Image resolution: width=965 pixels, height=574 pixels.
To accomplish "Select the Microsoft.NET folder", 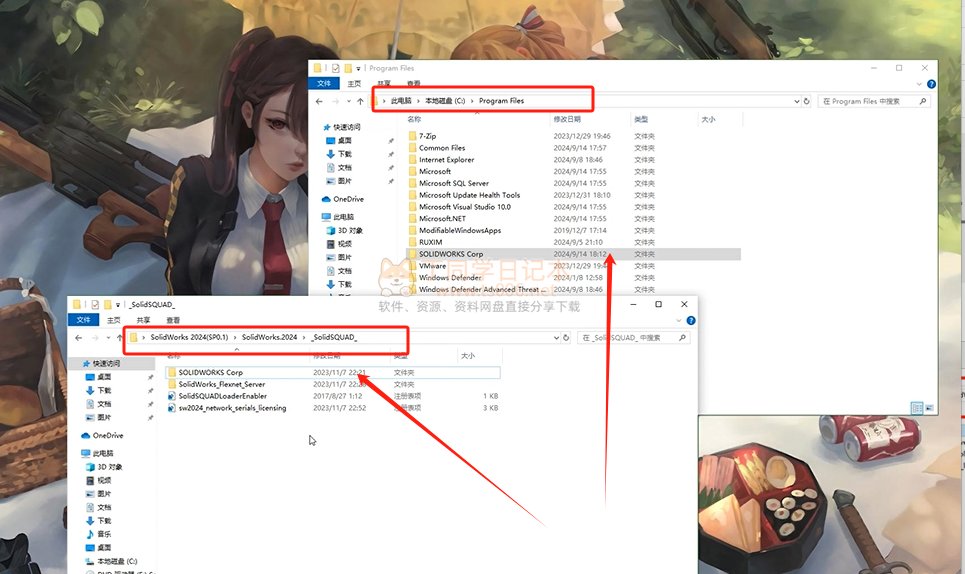I will [442, 218].
